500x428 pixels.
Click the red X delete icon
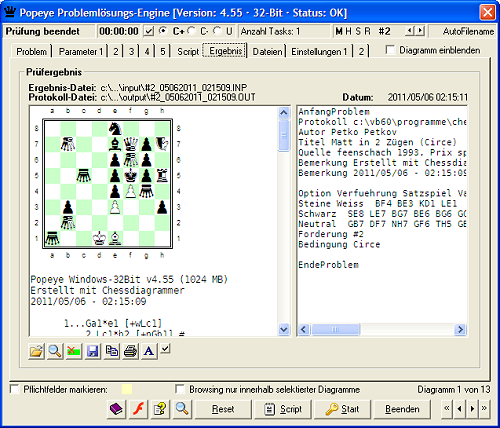(x=74, y=351)
